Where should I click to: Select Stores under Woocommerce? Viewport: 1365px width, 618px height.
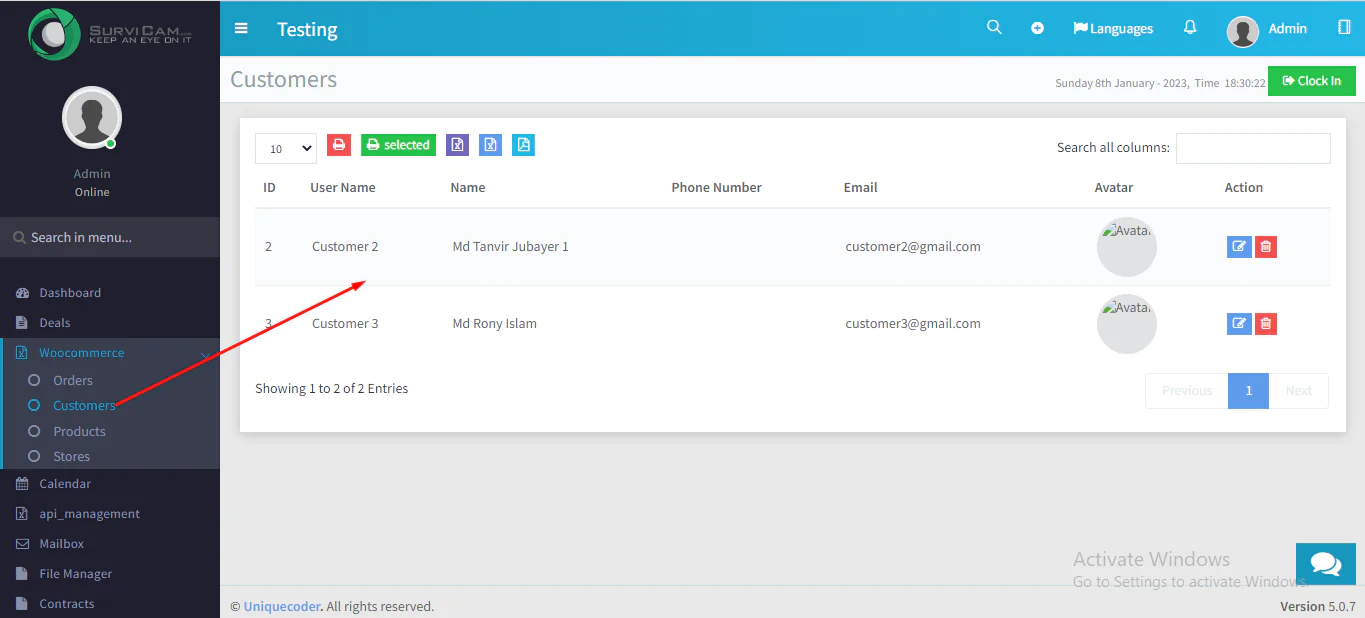pyautogui.click(x=71, y=456)
